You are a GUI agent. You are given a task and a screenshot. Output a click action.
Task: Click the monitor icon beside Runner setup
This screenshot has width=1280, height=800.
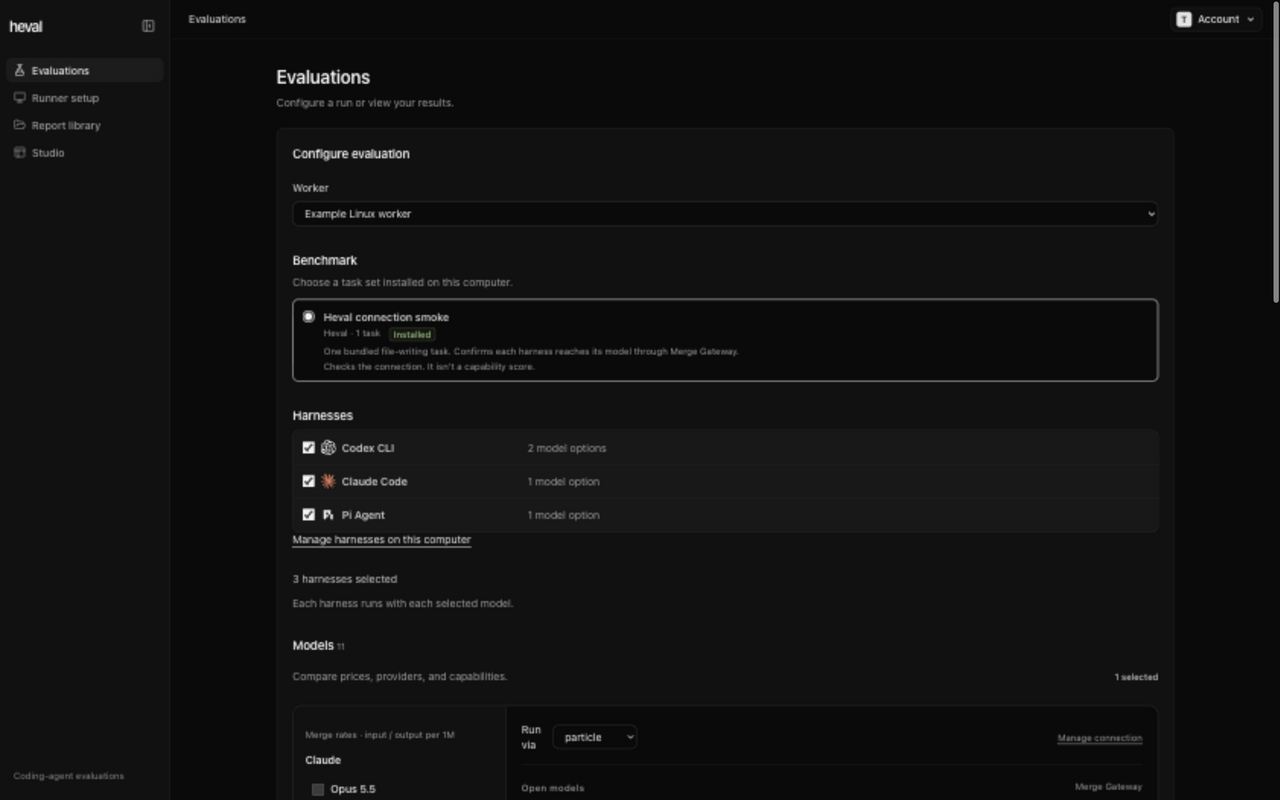click(19, 98)
